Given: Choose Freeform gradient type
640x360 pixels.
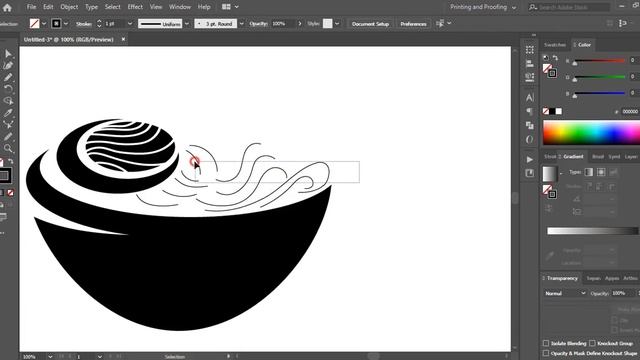Looking at the screenshot, I should pos(613,172).
